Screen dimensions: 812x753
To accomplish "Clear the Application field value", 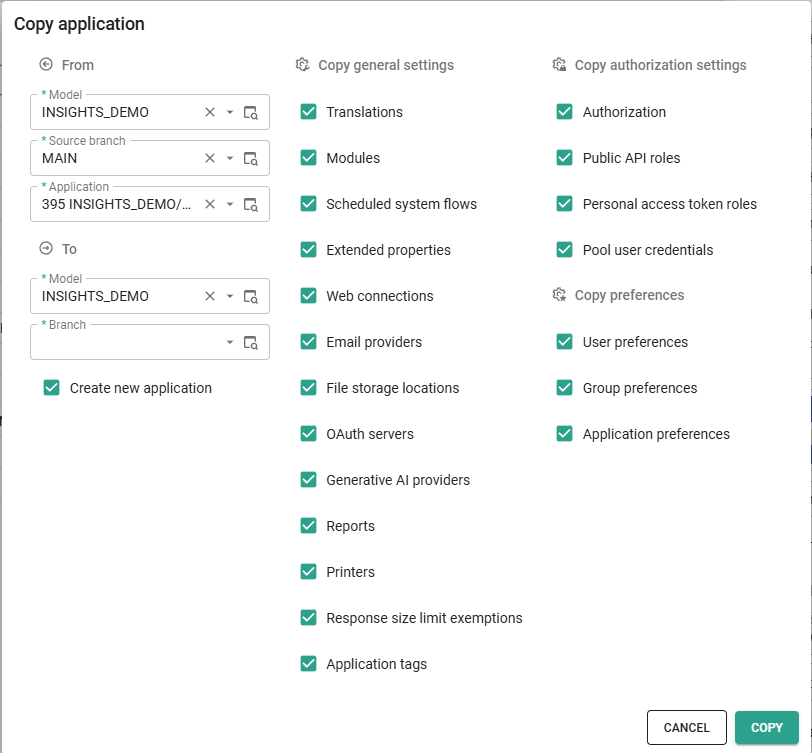I will (x=210, y=204).
